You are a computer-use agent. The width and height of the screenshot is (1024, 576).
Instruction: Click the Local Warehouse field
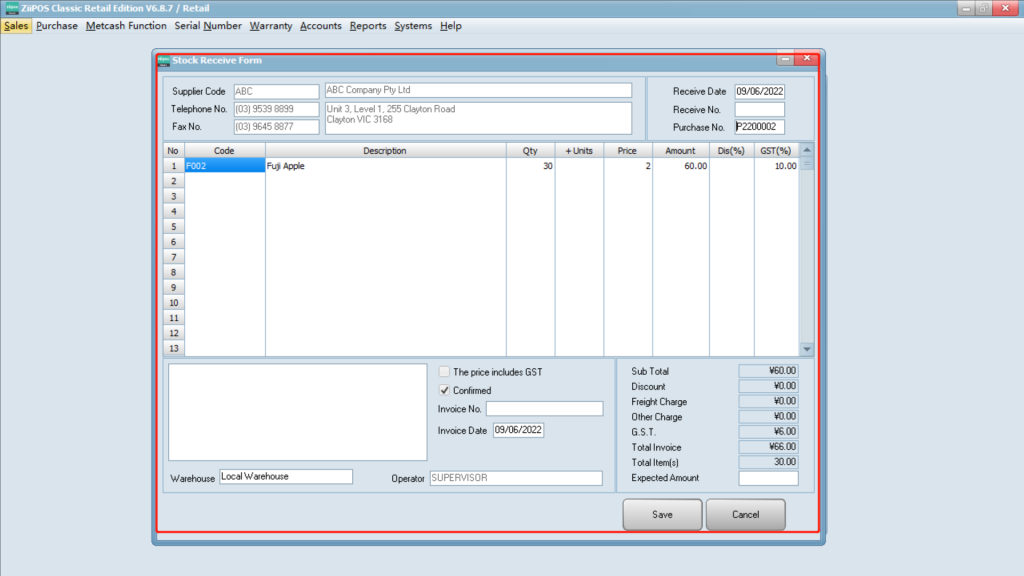[x=285, y=477]
